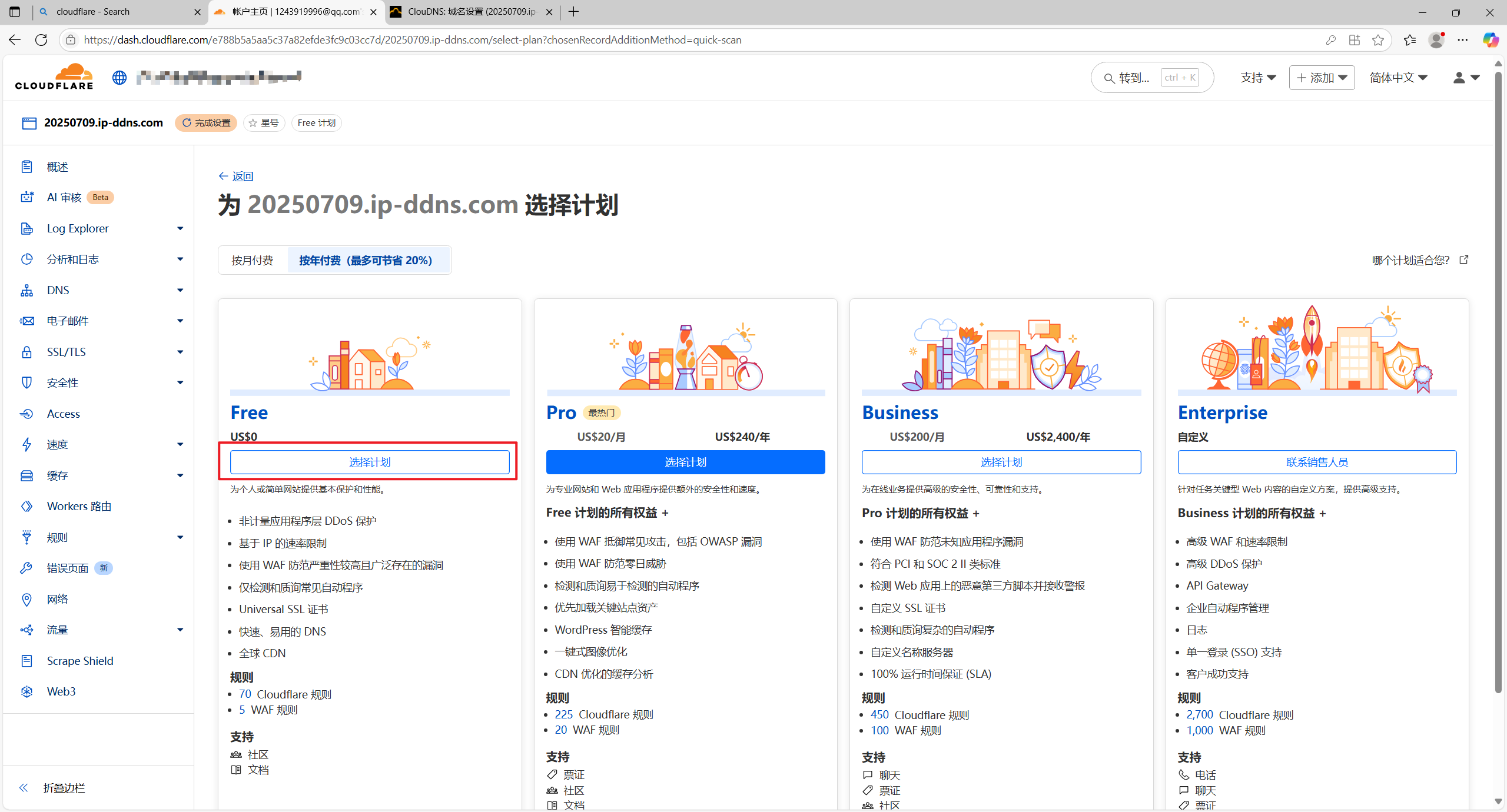Click 转到 search box in header

click(1152, 78)
